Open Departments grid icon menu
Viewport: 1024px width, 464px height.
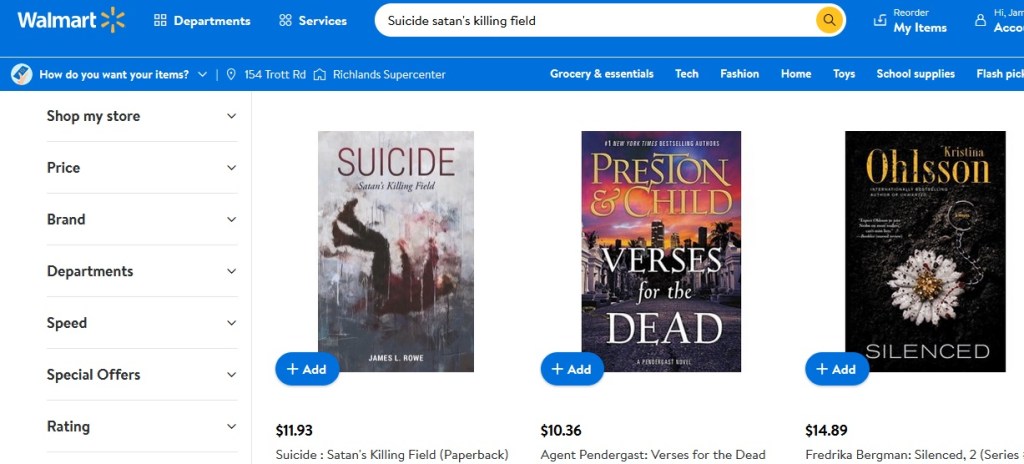point(160,20)
